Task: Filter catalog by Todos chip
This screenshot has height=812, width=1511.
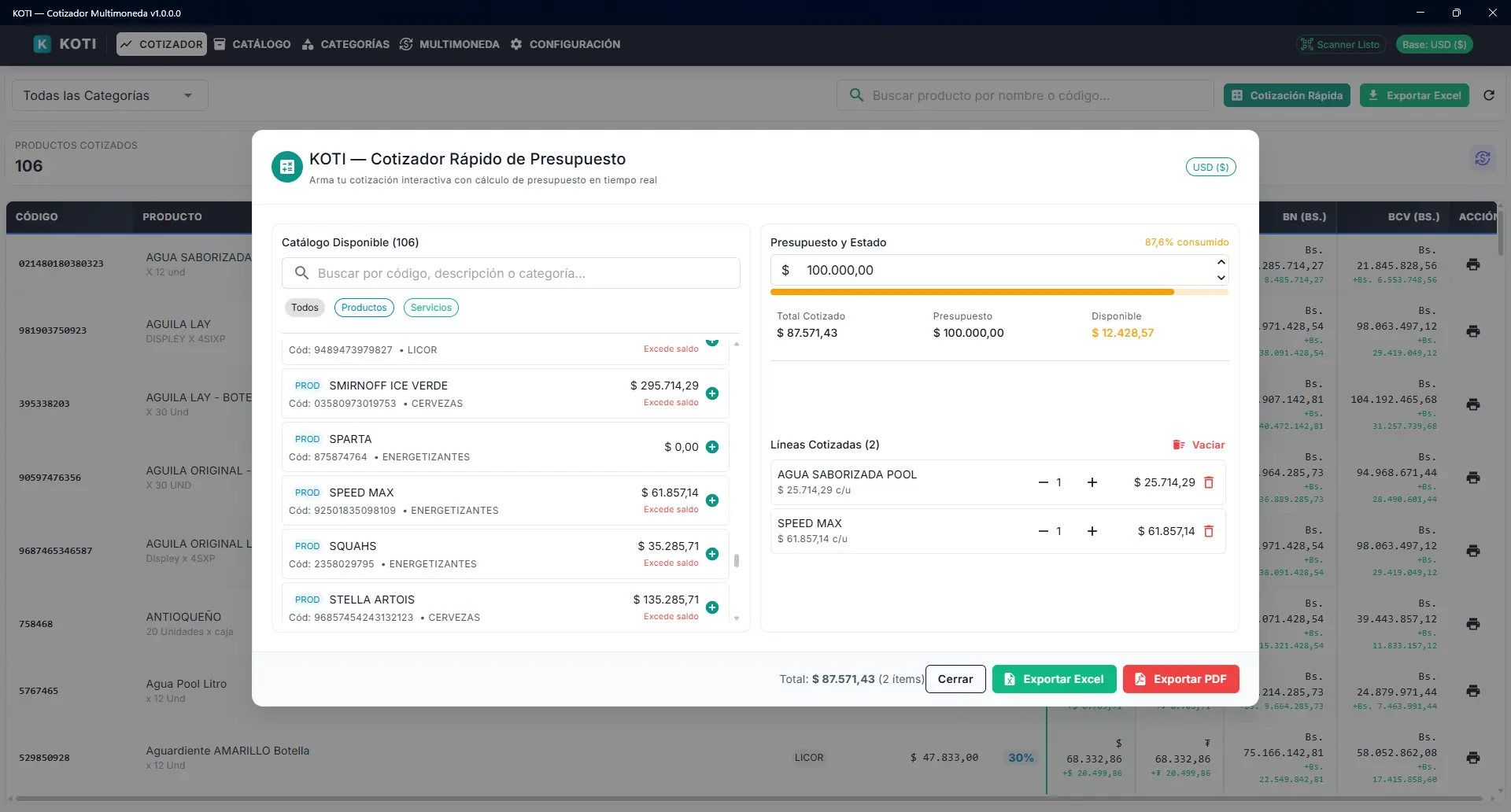Action: pos(305,308)
